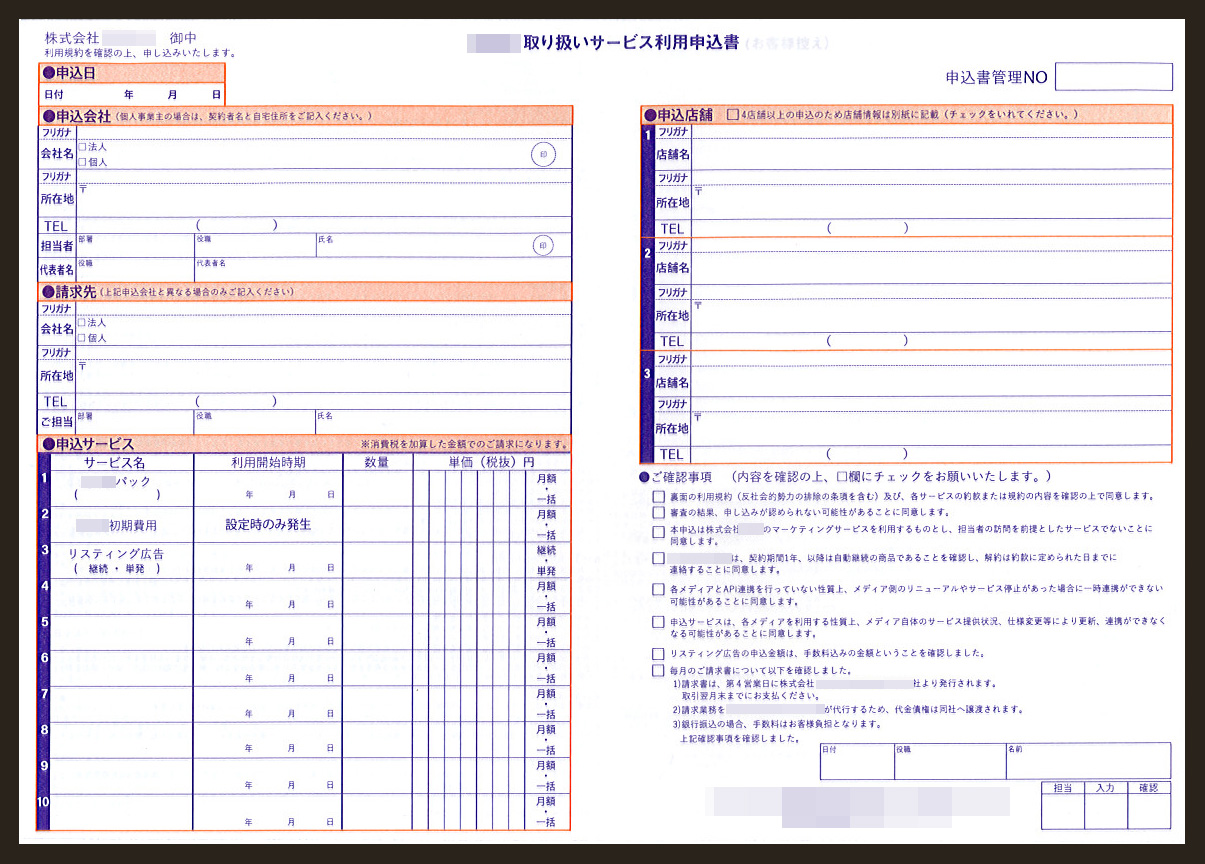Click the 利用開始時期 column header
1205x864 pixels.
pos(268,462)
